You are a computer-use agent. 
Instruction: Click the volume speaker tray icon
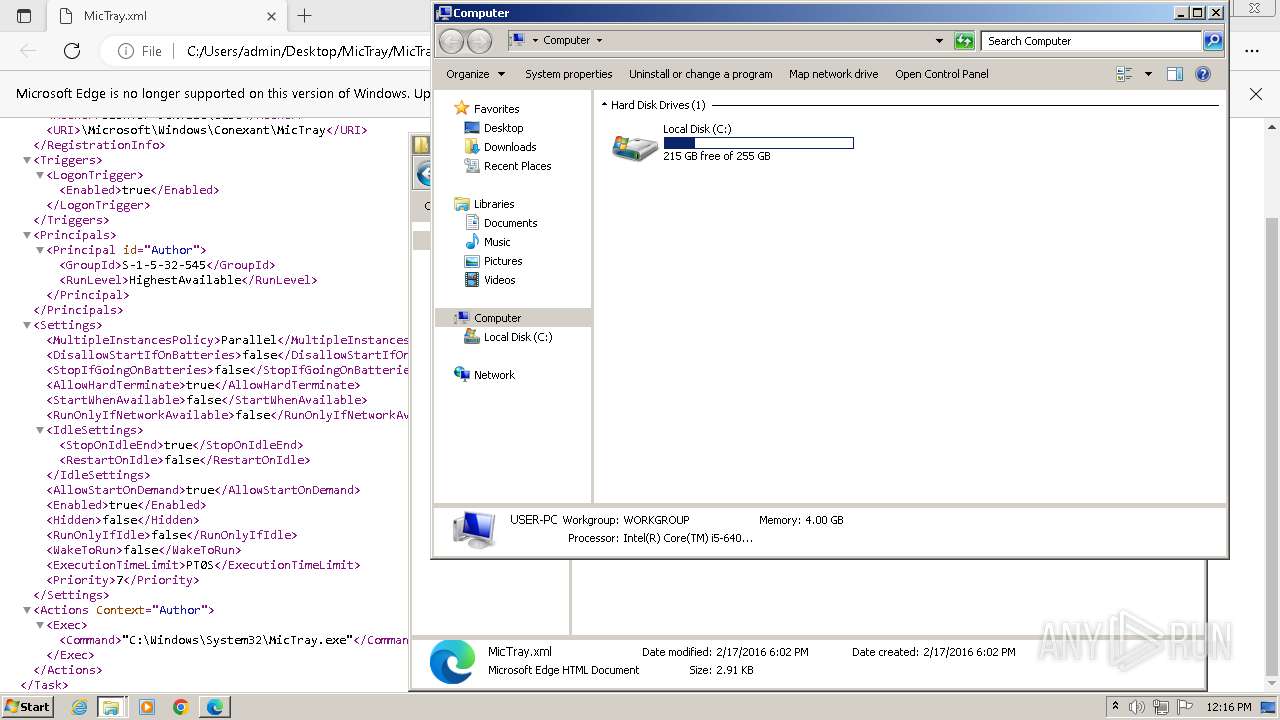pyautogui.click(x=1137, y=707)
